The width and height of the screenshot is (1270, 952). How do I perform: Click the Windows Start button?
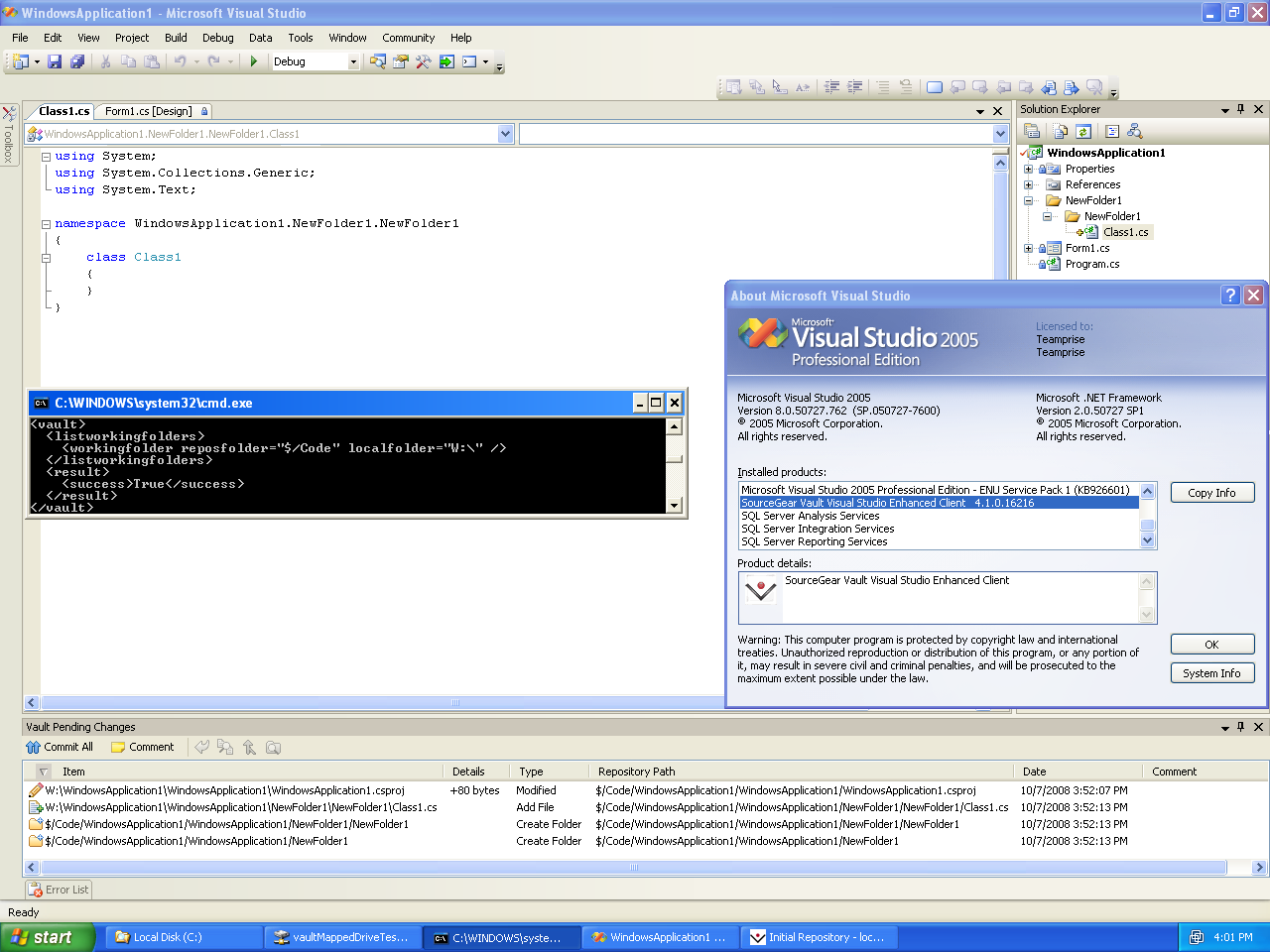[47, 937]
